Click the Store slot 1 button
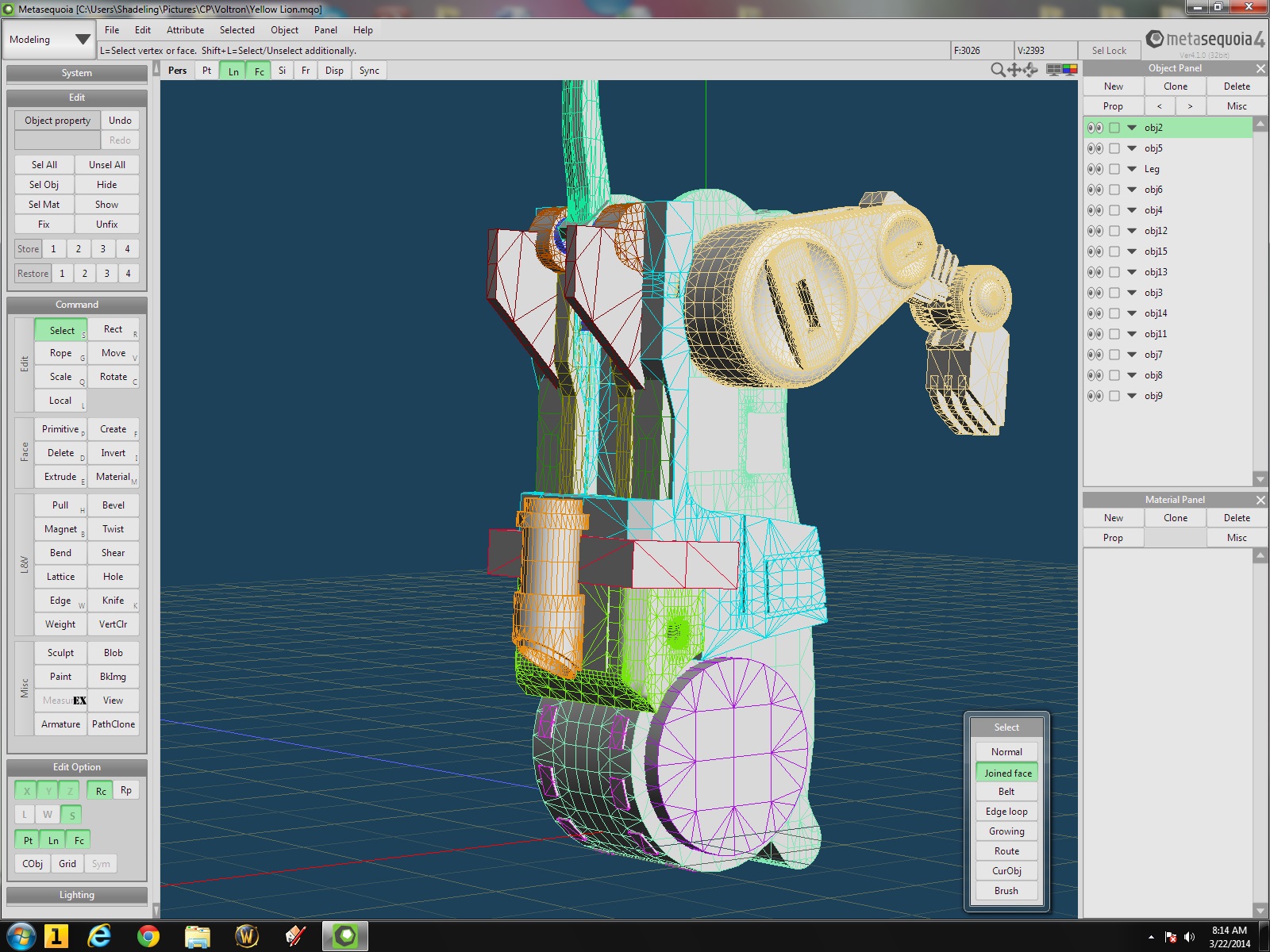The image size is (1270, 952). click(53, 249)
